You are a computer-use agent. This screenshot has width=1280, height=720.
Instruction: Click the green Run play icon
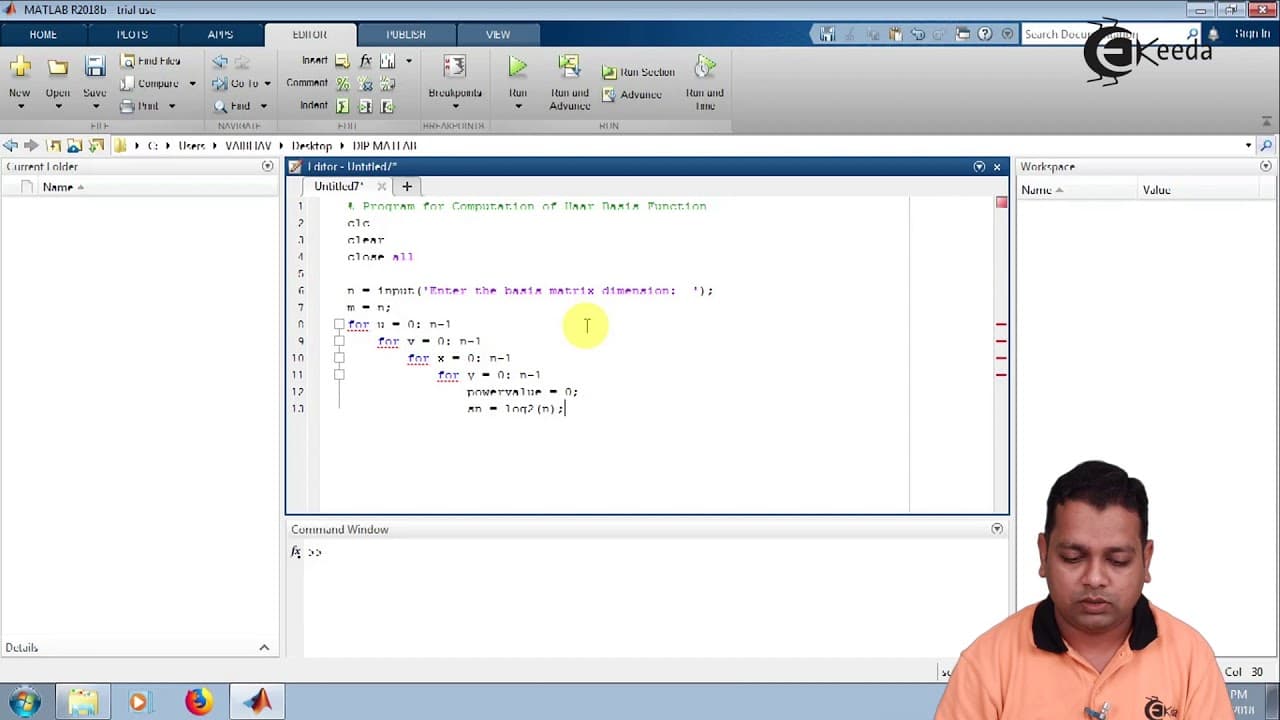[x=517, y=67]
